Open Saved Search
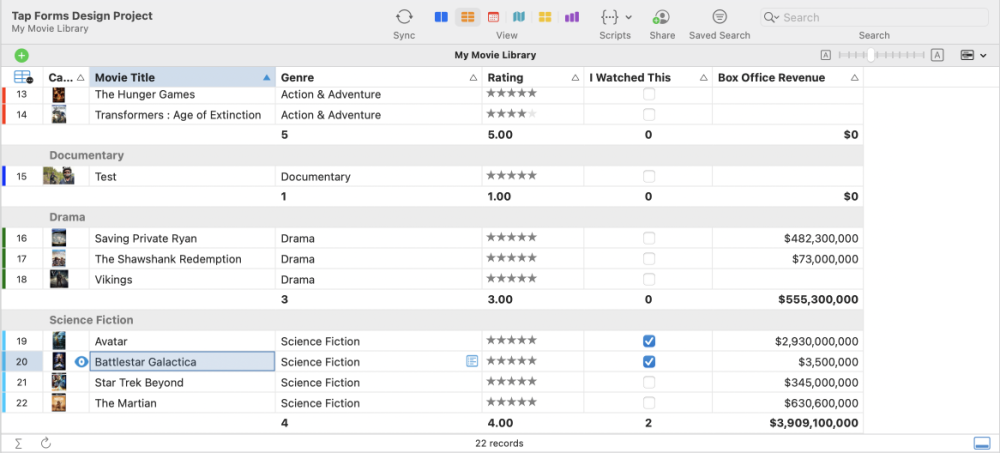The height and width of the screenshot is (453, 1000). click(719, 17)
